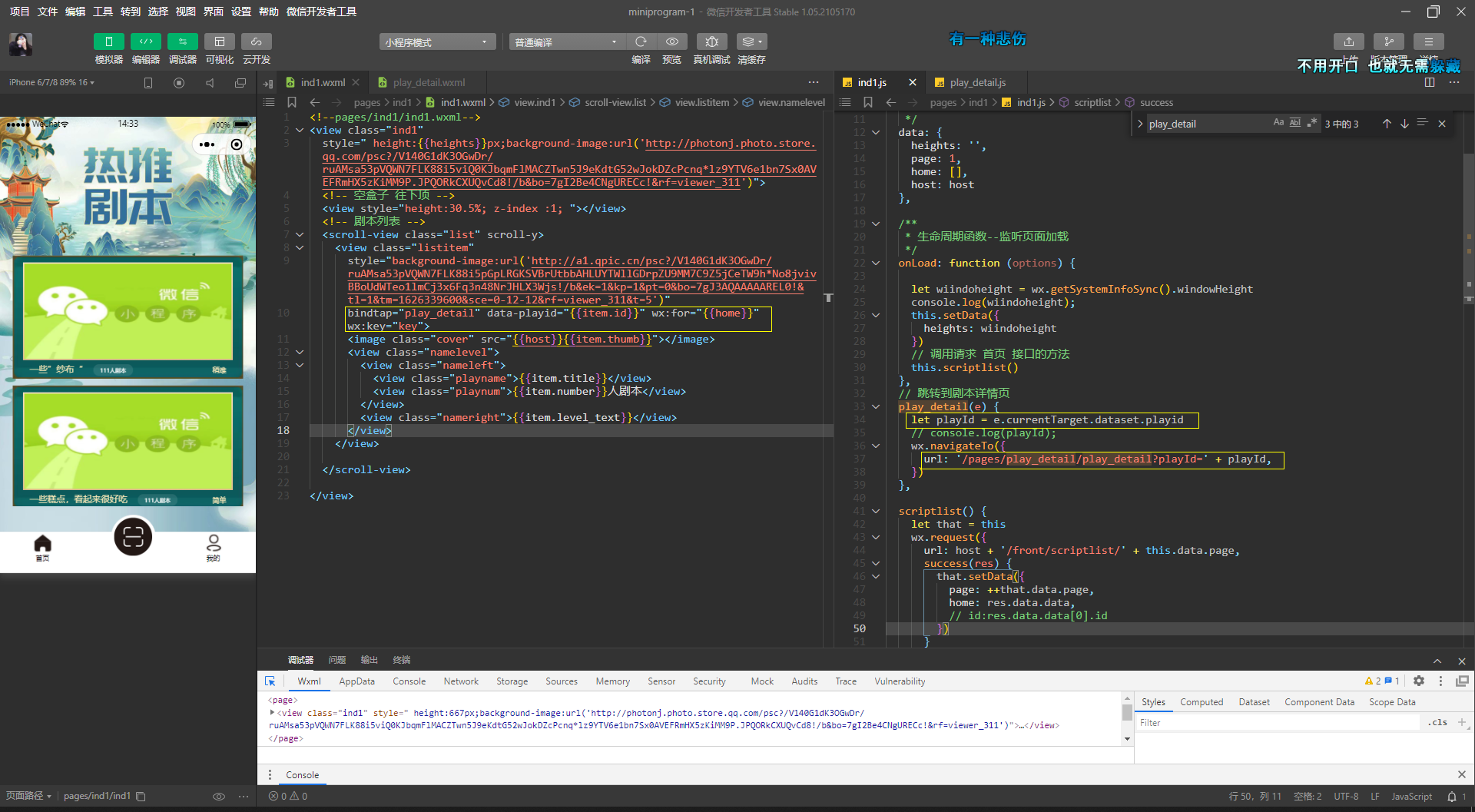Viewport: 1475px width, 812px height.
Task: Collapse the scriptlist fold at line 41
Action: [876, 511]
